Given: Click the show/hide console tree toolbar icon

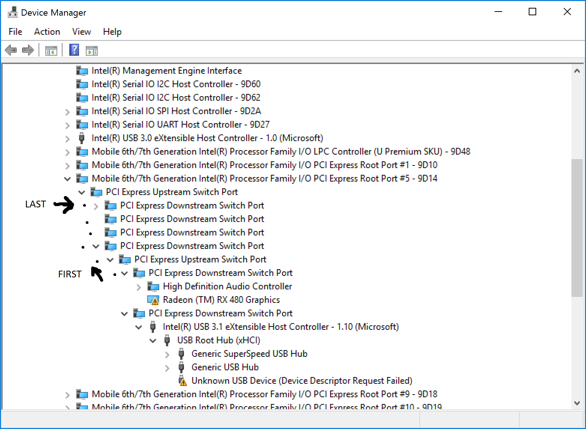Looking at the screenshot, I should [51, 50].
